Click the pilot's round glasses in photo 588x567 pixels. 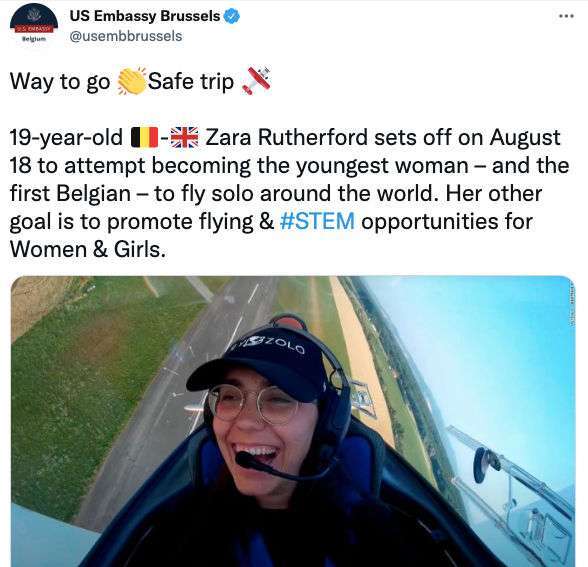tap(254, 404)
